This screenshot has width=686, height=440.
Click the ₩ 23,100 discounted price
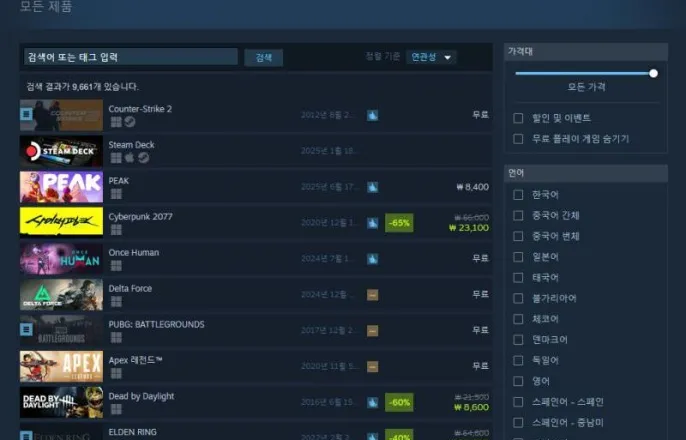point(469,228)
